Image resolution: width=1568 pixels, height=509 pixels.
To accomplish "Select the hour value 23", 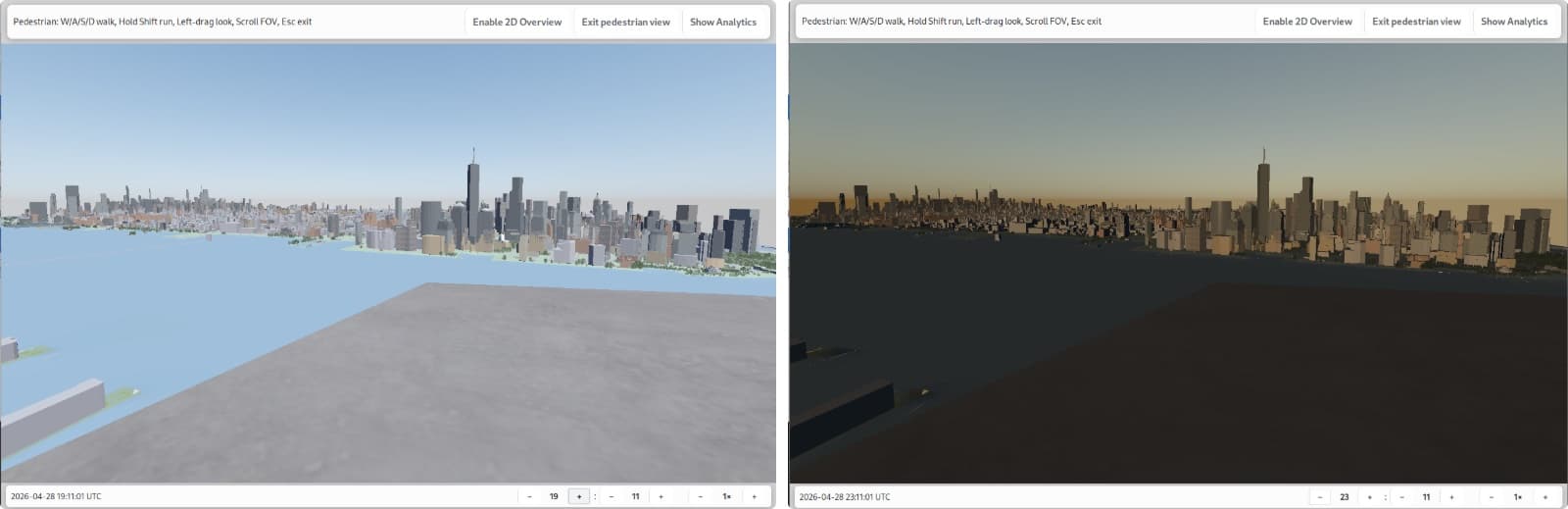I will [x=1345, y=496].
